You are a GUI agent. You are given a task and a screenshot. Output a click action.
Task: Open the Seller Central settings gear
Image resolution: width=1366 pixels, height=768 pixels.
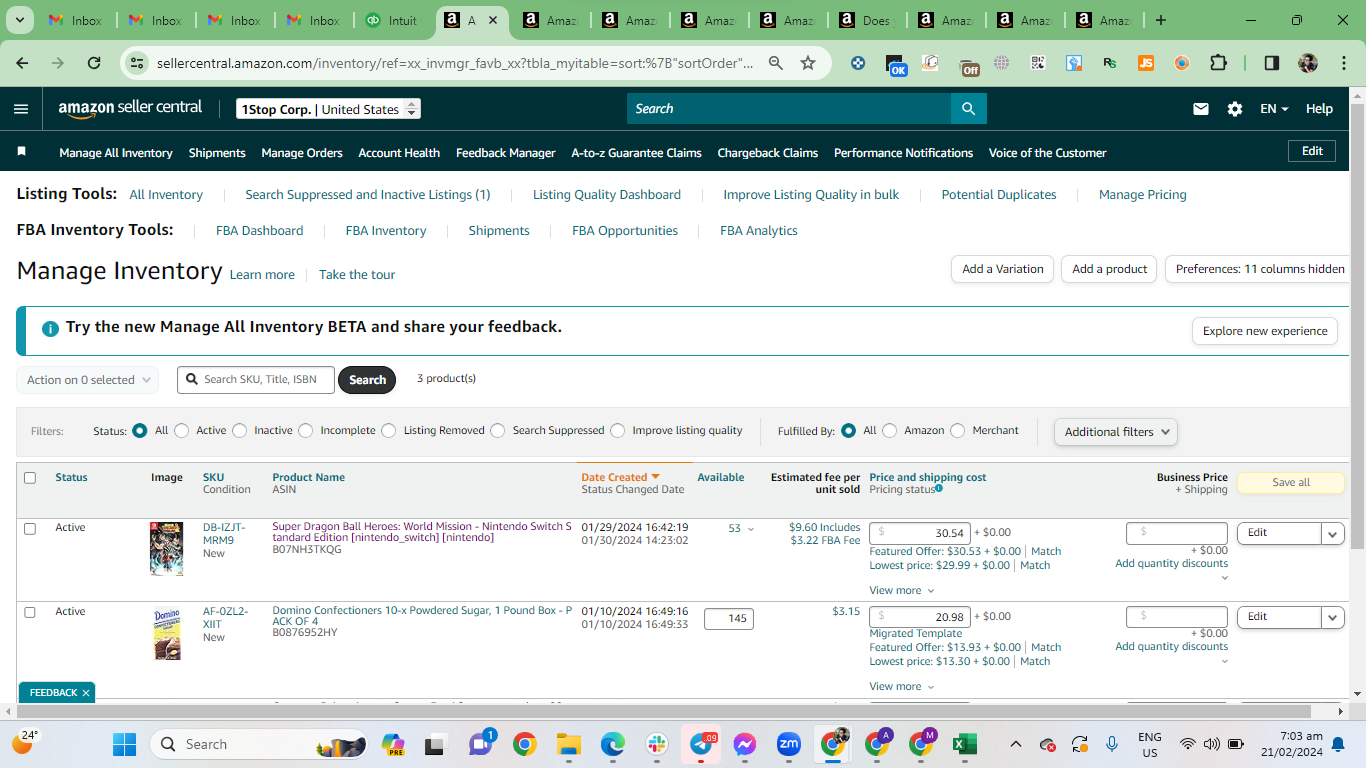click(1235, 109)
